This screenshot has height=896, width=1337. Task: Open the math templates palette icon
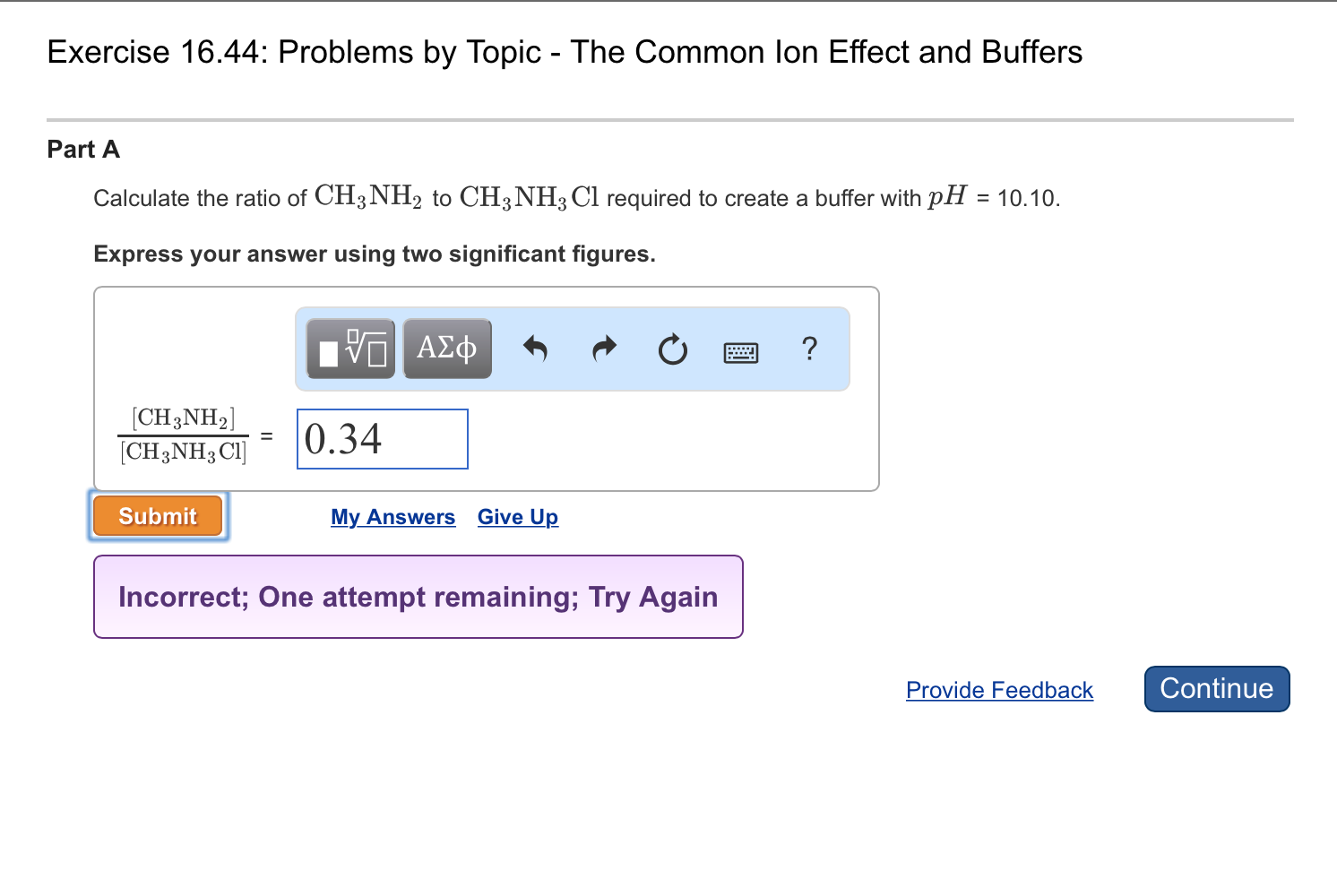(x=349, y=349)
